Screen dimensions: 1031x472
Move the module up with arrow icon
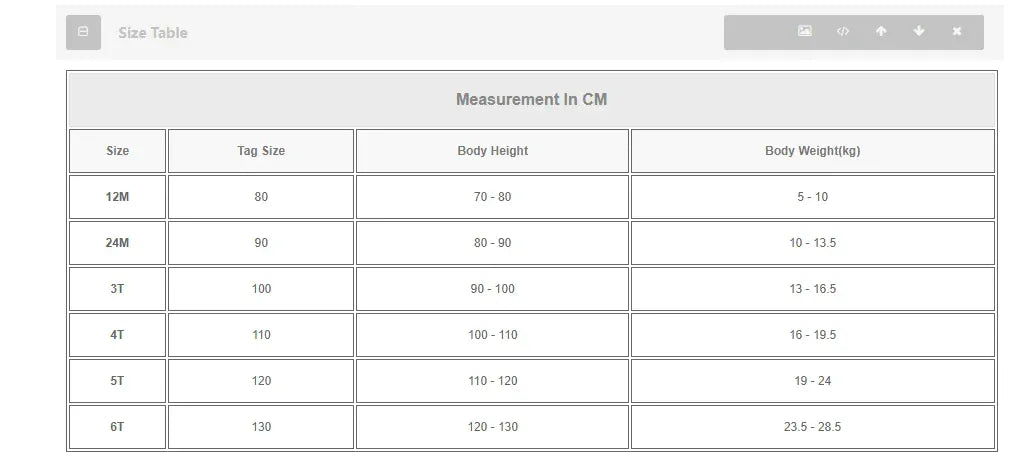click(881, 32)
